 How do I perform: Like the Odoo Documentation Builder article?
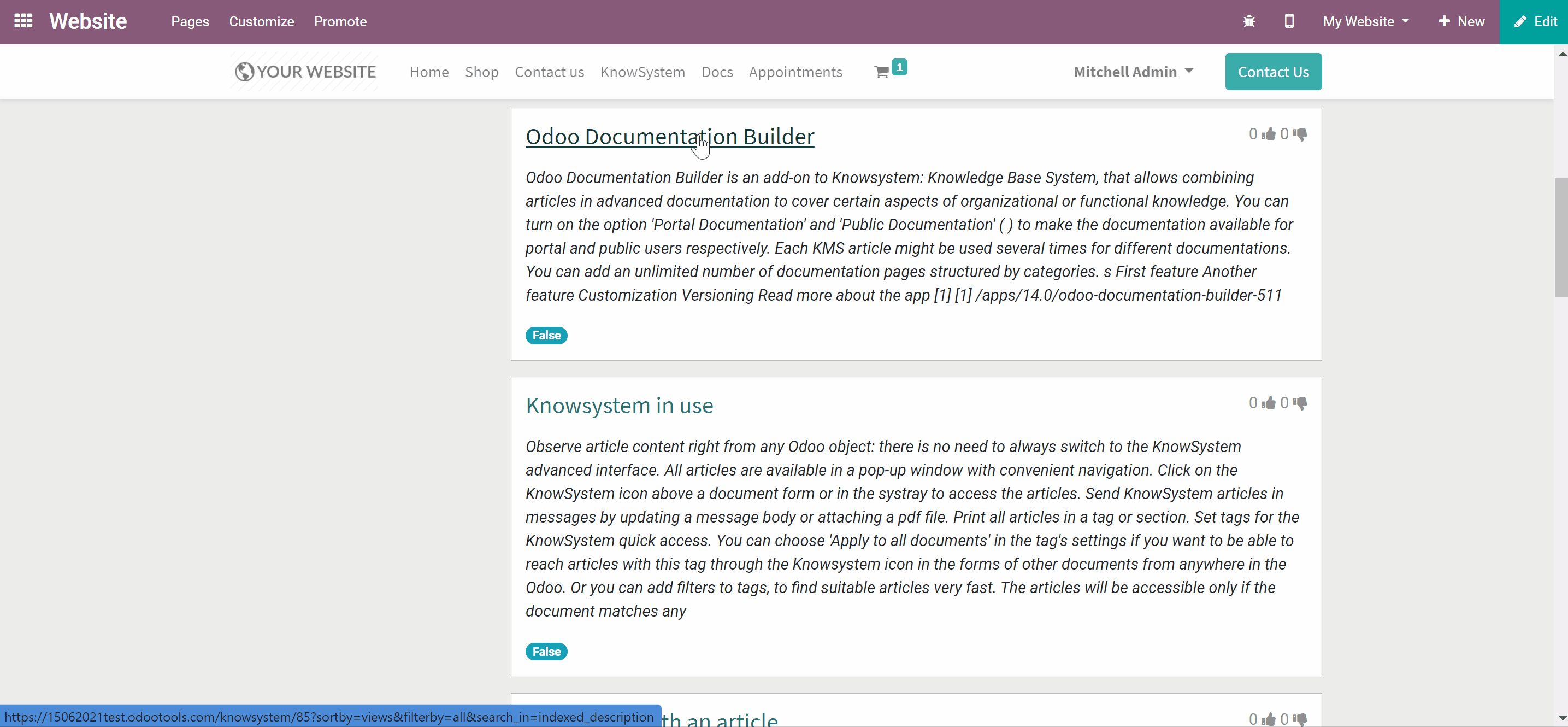1269,134
